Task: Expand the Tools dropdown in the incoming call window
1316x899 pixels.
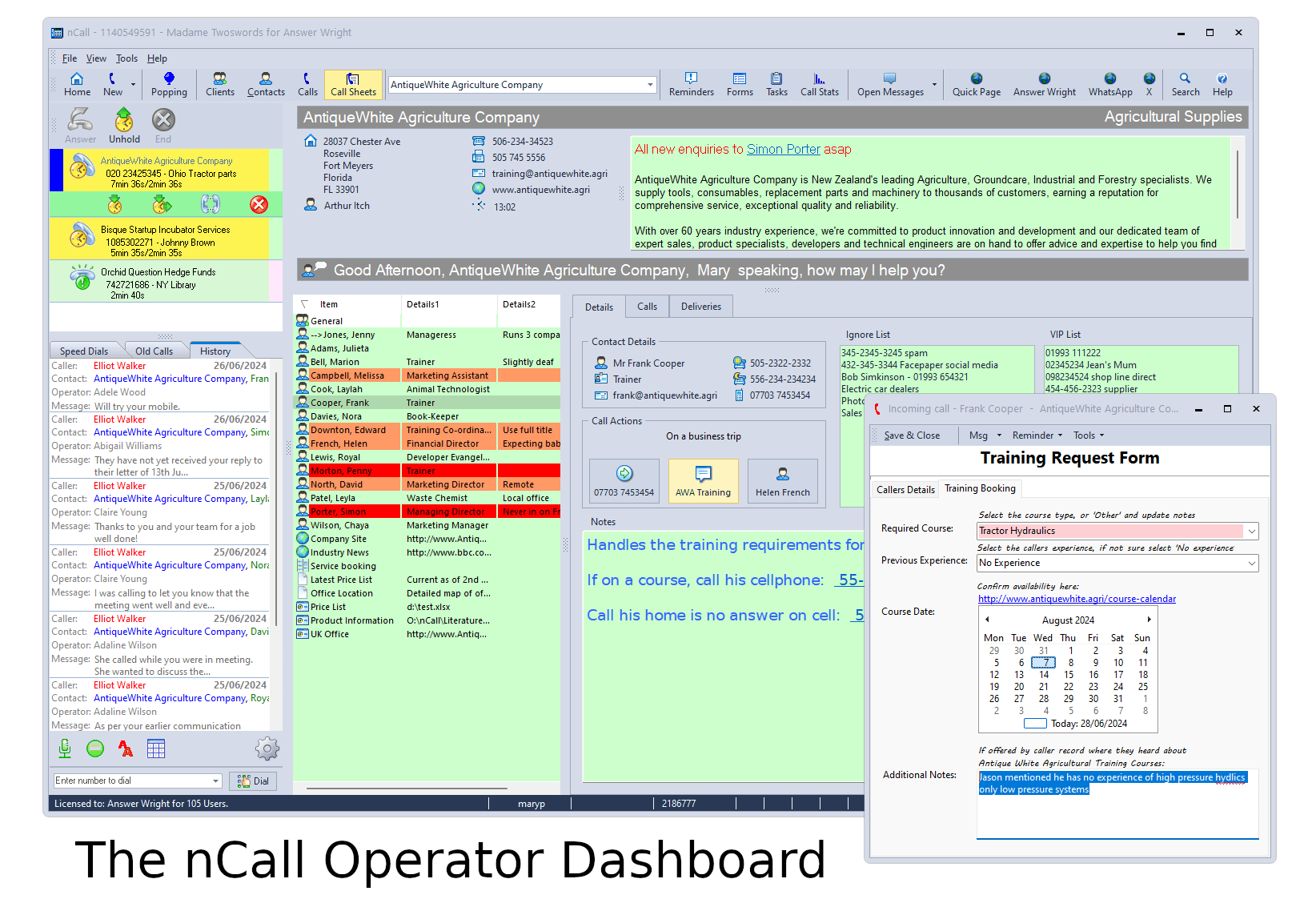Action: (x=1102, y=435)
